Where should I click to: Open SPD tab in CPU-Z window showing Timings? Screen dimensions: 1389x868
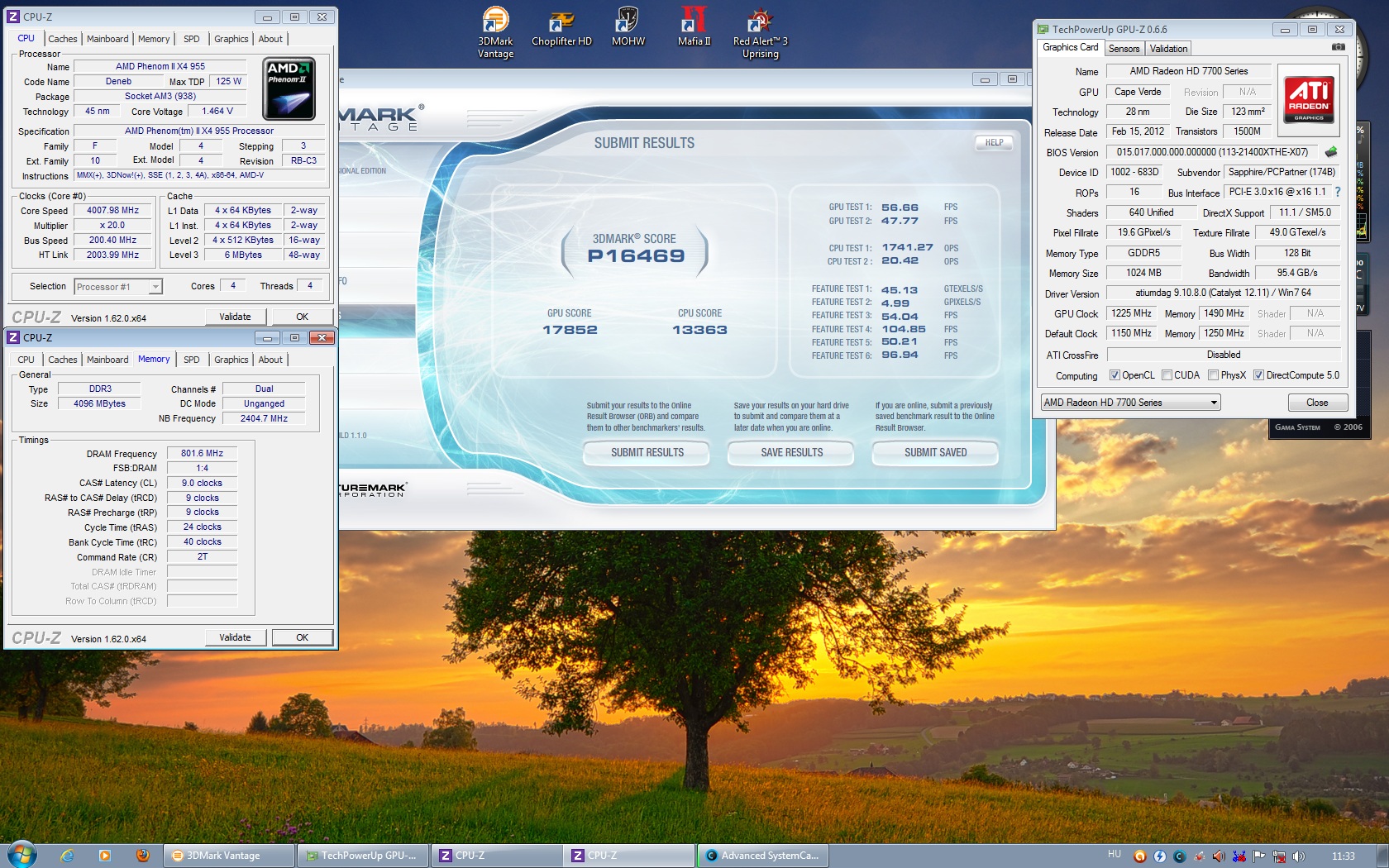(x=192, y=360)
